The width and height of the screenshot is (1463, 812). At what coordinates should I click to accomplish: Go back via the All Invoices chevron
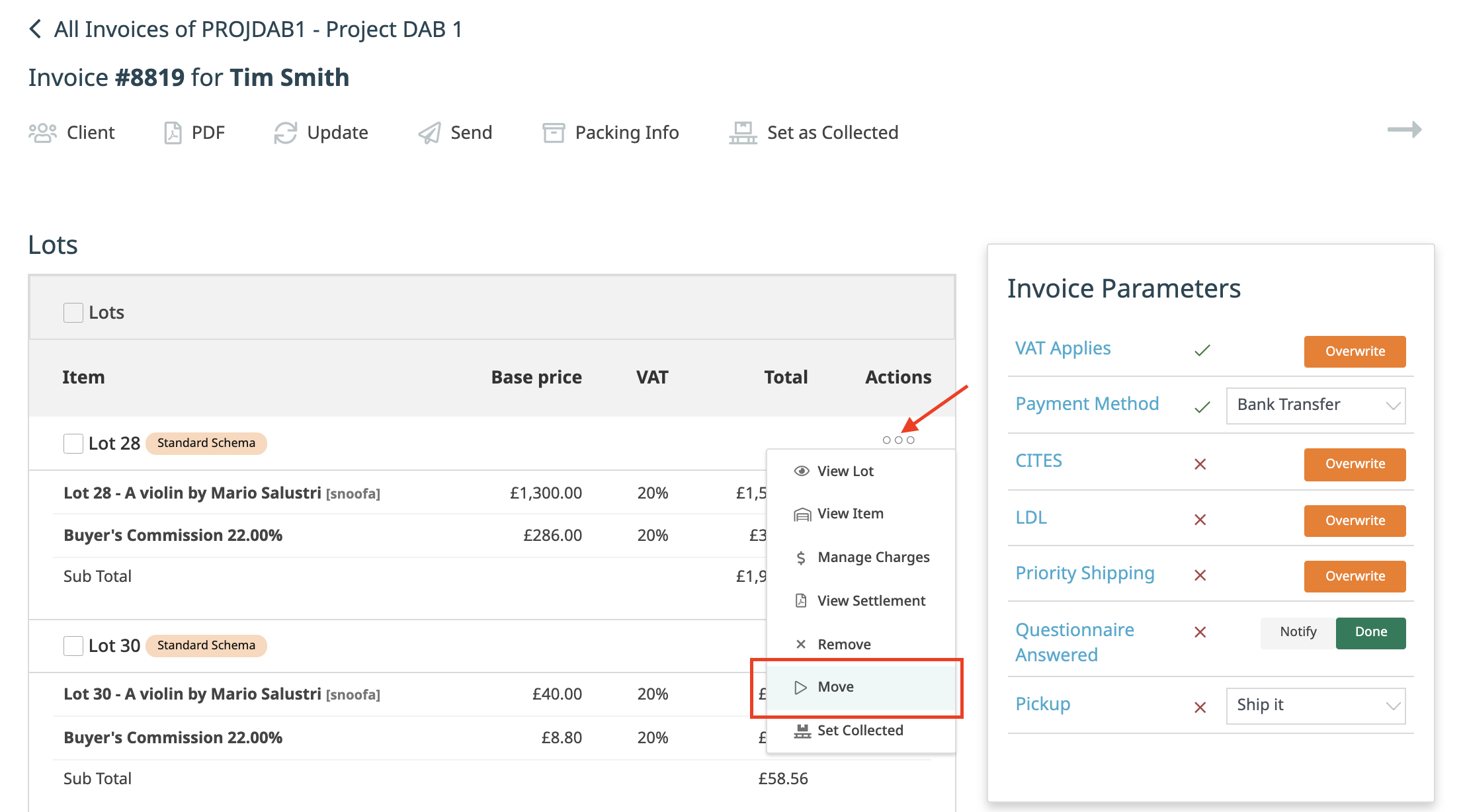point(36,29)
